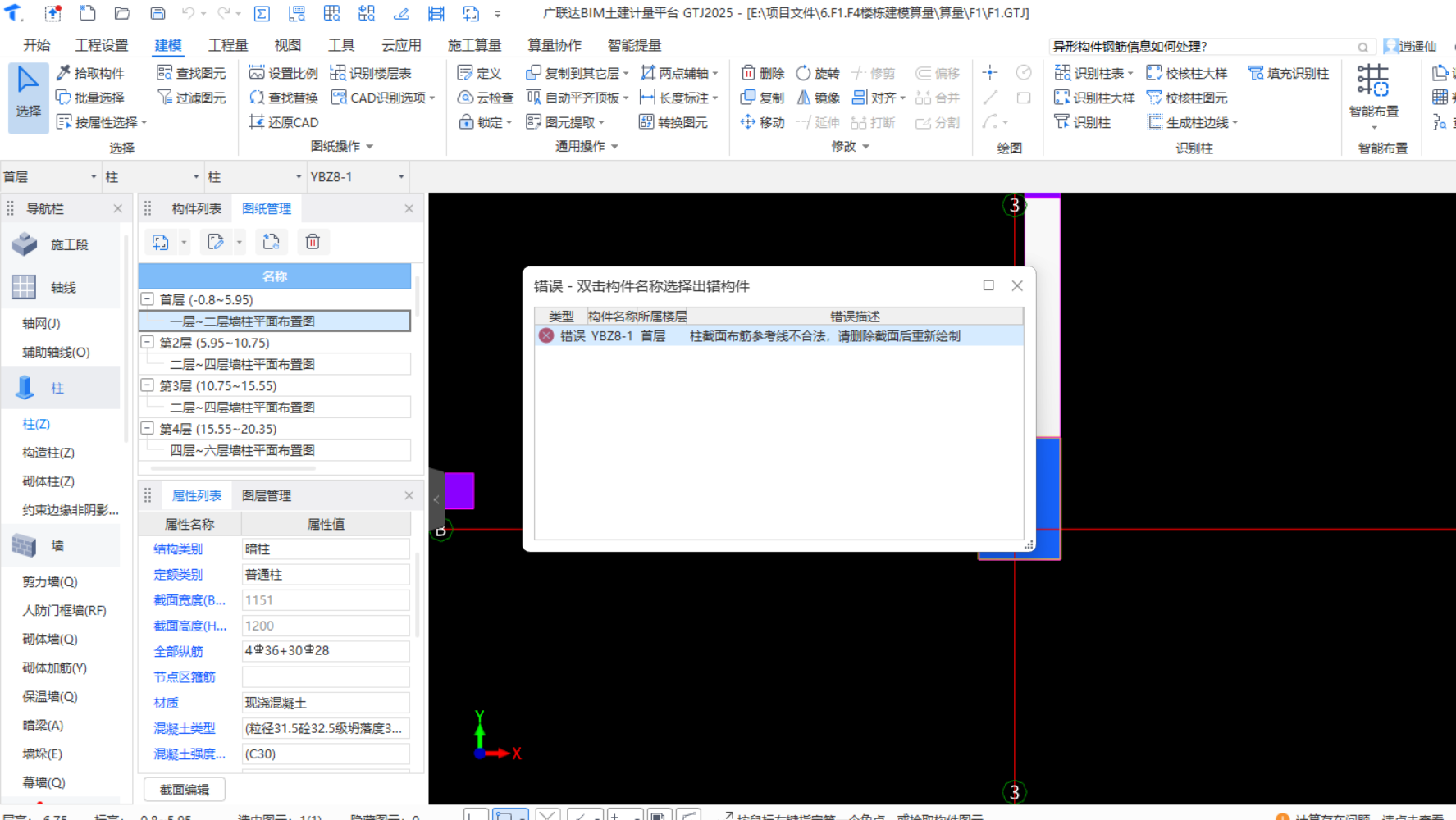
Task: Click the purple column element in canvas
Action: click(459, 490)
